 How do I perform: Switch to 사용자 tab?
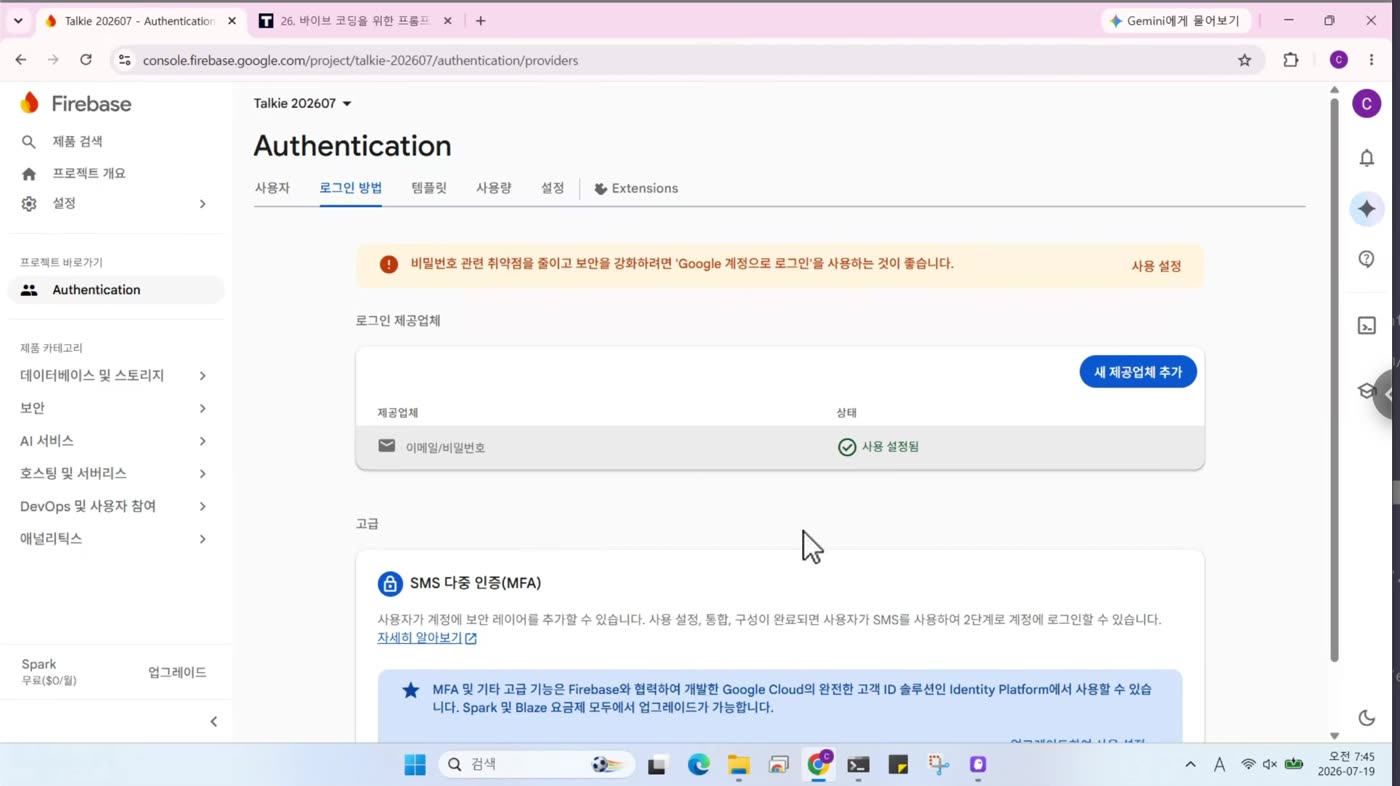pos(272,188)
